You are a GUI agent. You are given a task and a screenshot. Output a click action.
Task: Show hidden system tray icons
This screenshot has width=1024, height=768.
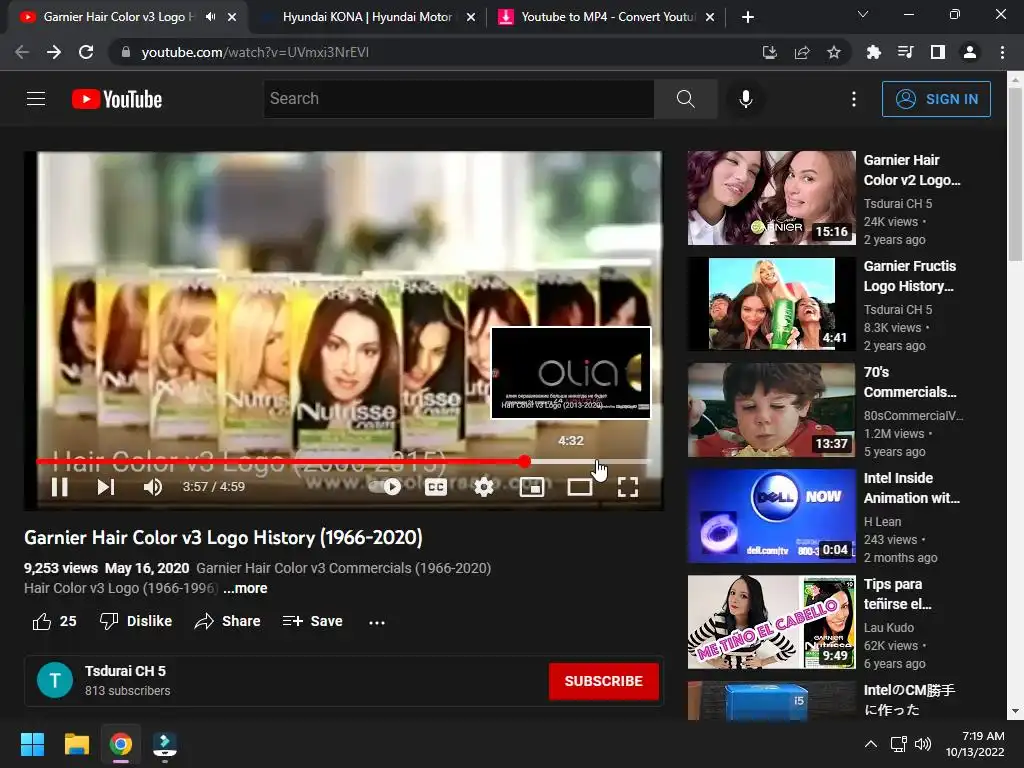click(x=871, y=744)
